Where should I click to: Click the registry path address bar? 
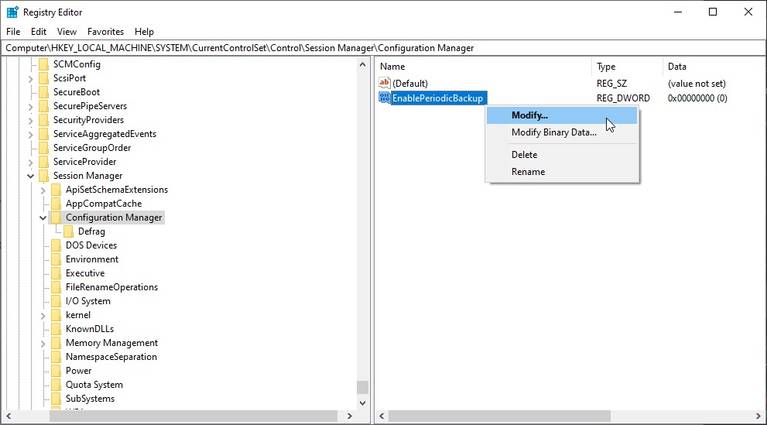[383, 48]
